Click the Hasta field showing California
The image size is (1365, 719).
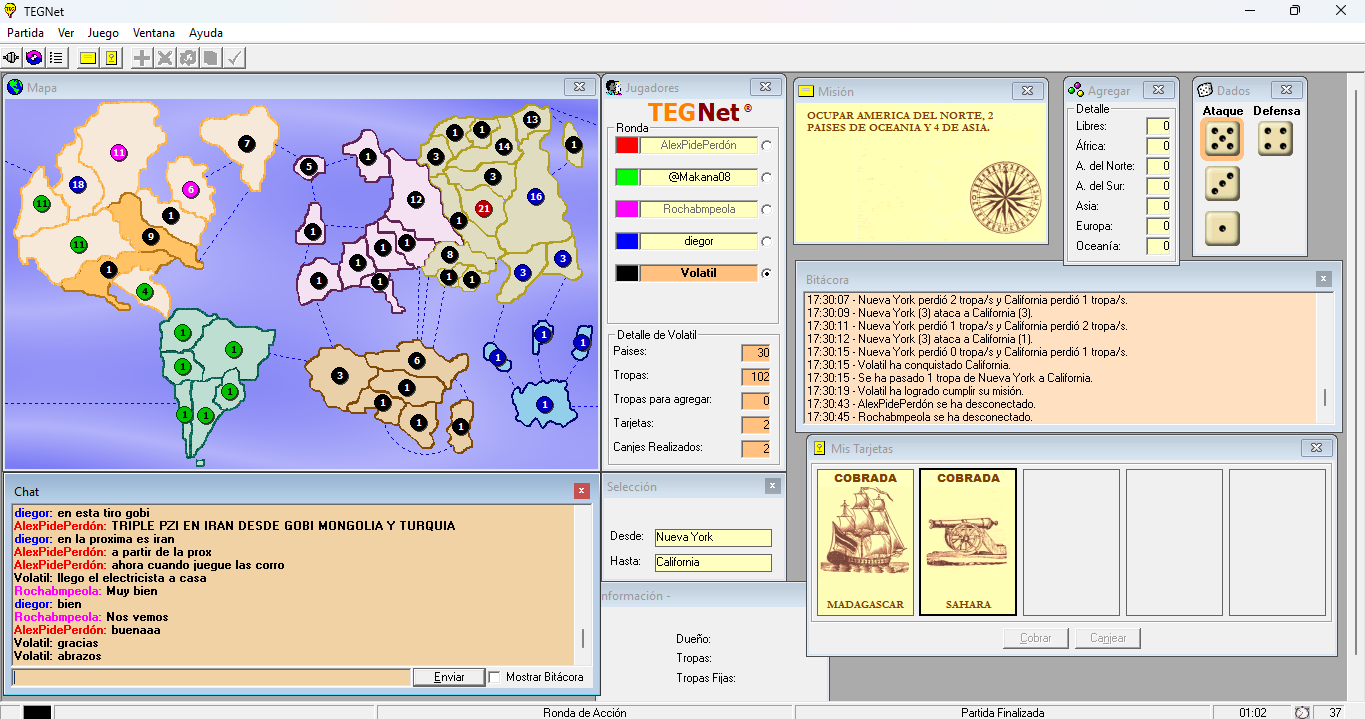coord(713,563)
